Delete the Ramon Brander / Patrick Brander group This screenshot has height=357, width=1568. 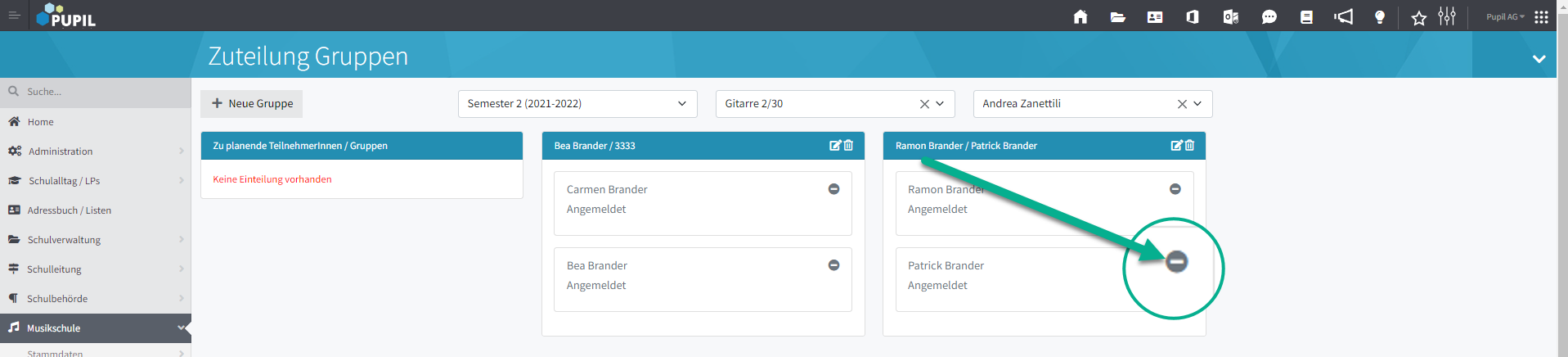tap(1189, 145)
